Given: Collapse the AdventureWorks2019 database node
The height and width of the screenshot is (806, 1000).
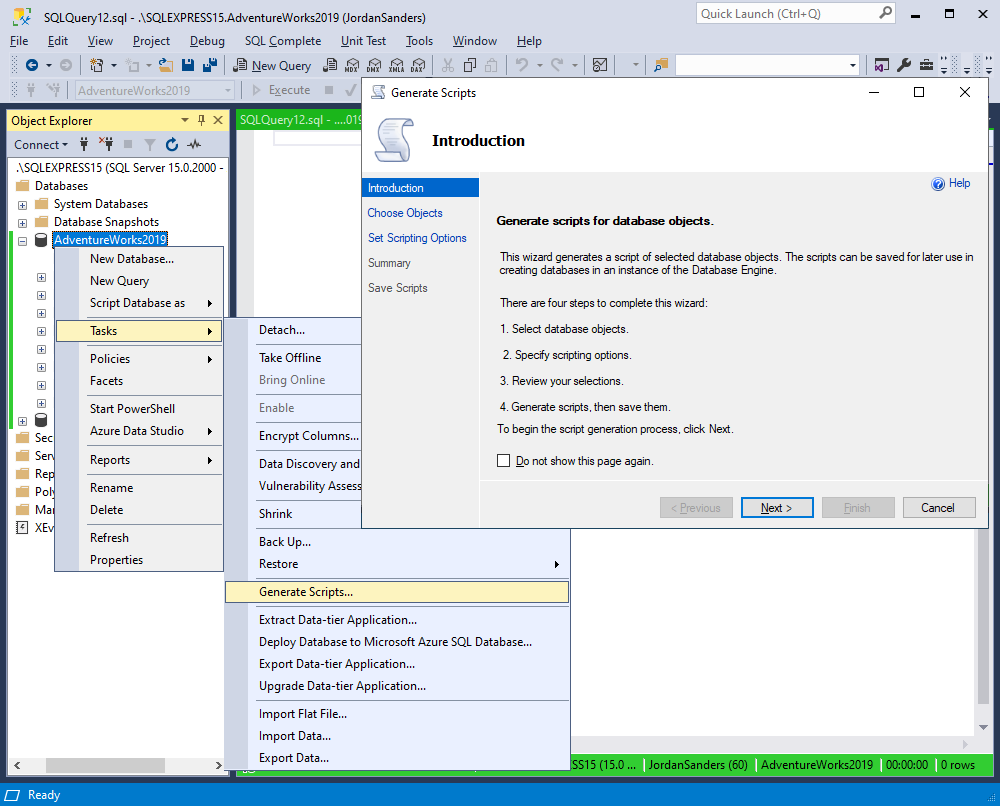Looking at the screenshot, I should pos(22,241).
